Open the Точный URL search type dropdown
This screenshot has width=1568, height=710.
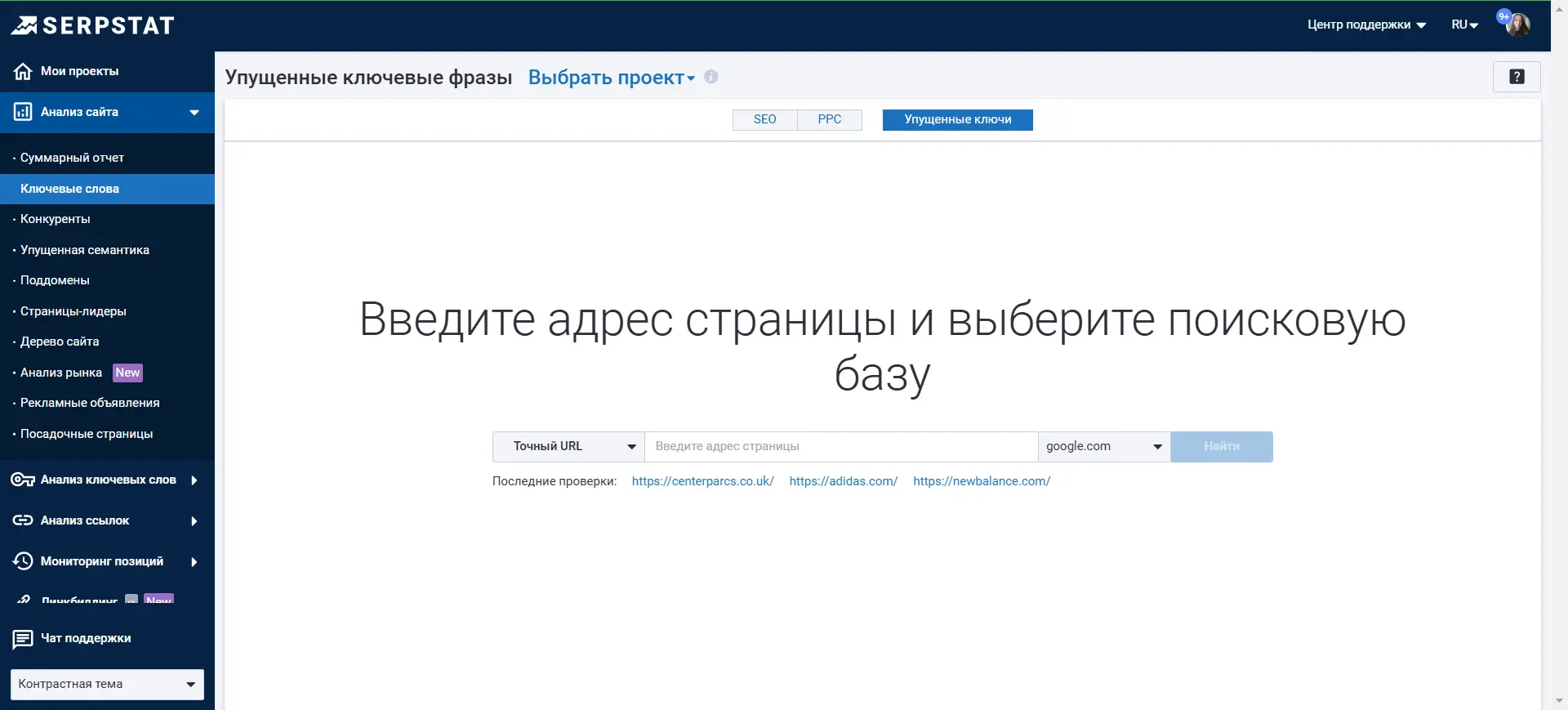568,447
